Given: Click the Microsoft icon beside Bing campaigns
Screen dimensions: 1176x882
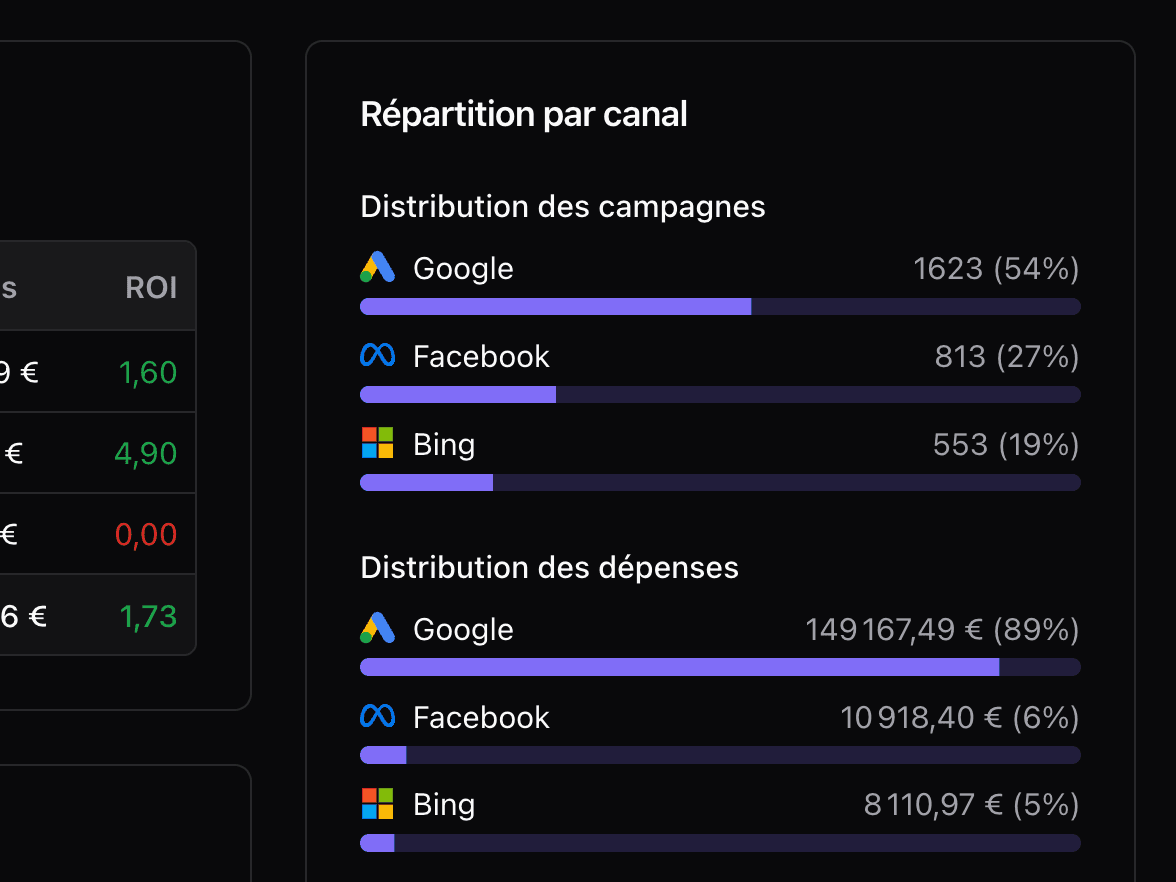Looking at the screenshot, I should click(x=377, y=443).
